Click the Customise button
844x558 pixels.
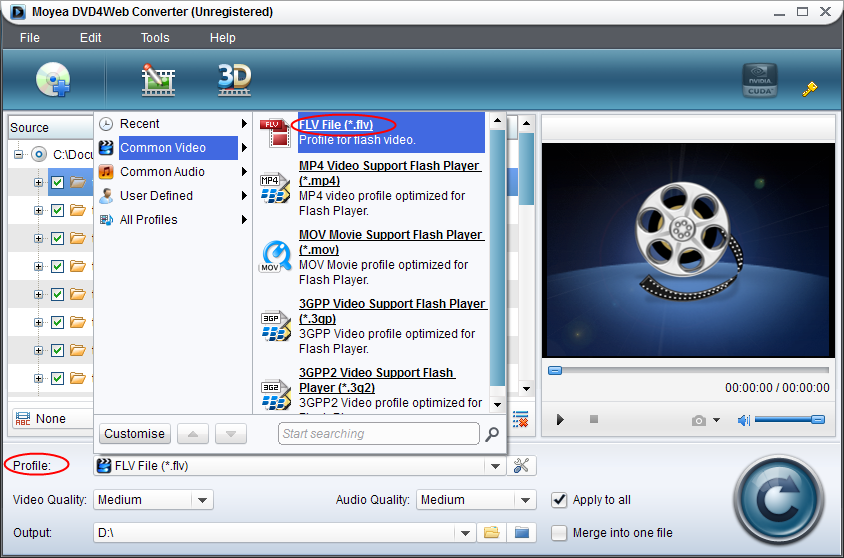tap(135, 434)
